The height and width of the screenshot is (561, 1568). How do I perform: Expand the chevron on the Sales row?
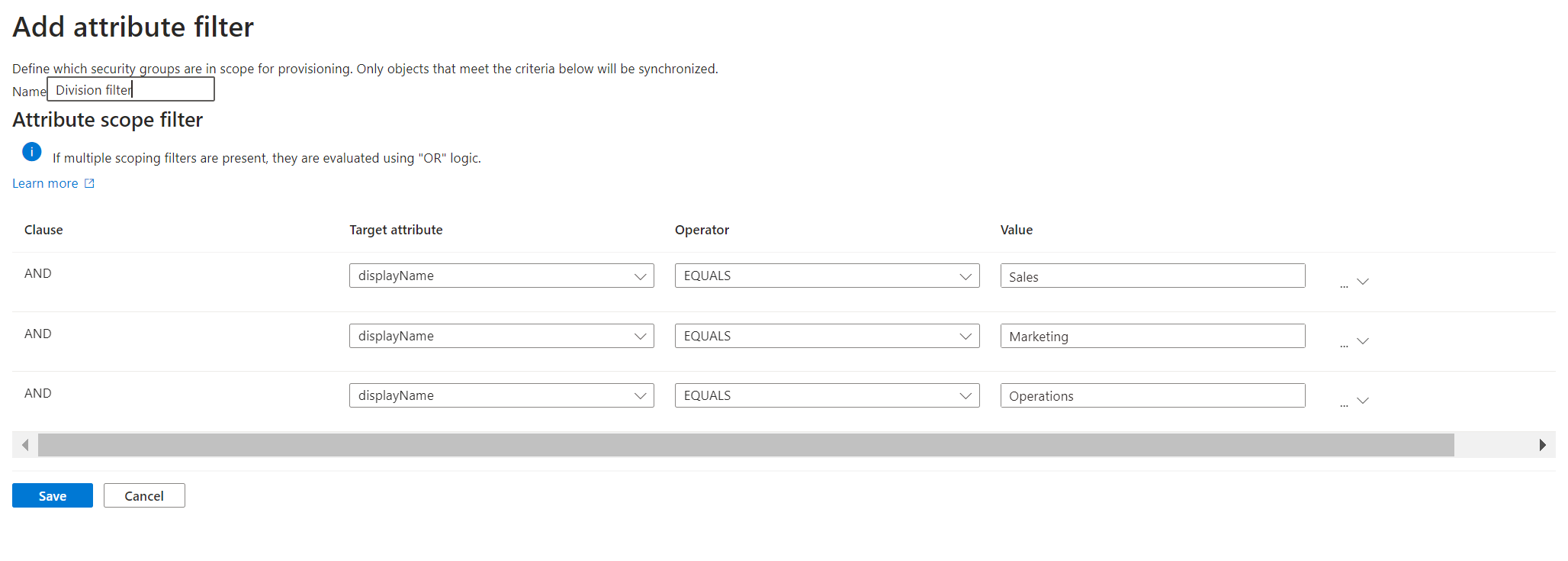(1363, 282)
